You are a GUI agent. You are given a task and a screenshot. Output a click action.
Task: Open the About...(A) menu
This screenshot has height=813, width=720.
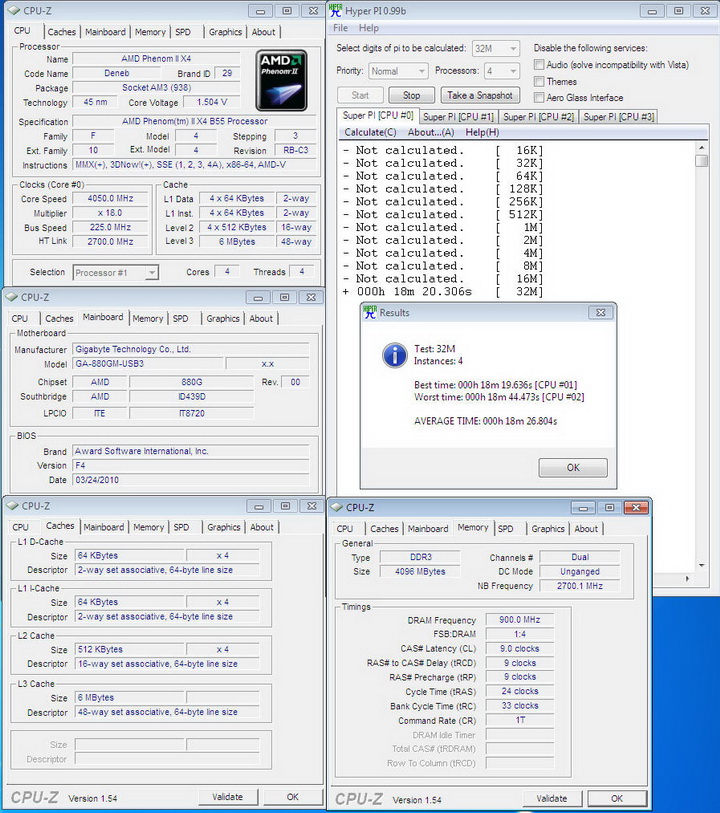click(x=431, y=132)
